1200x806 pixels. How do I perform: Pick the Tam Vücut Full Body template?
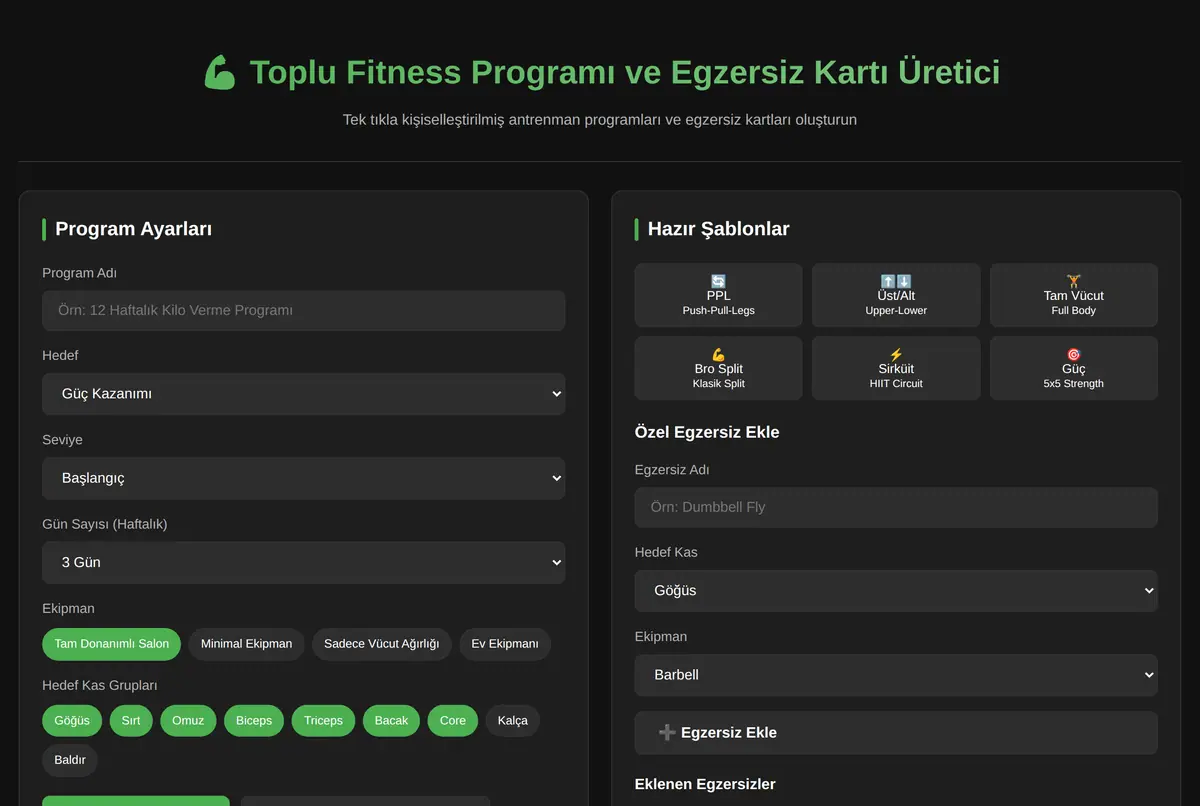click(1074, 295)
